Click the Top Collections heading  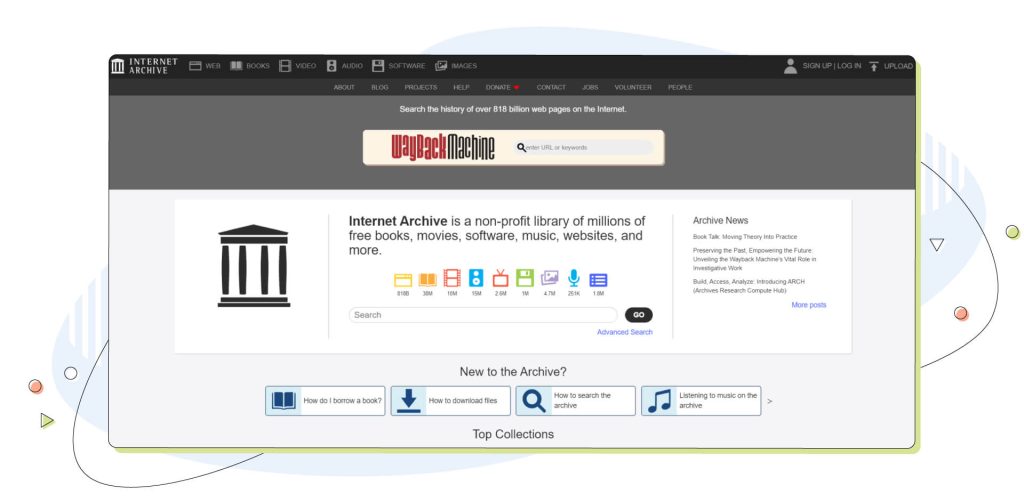(x=513, y=434)
